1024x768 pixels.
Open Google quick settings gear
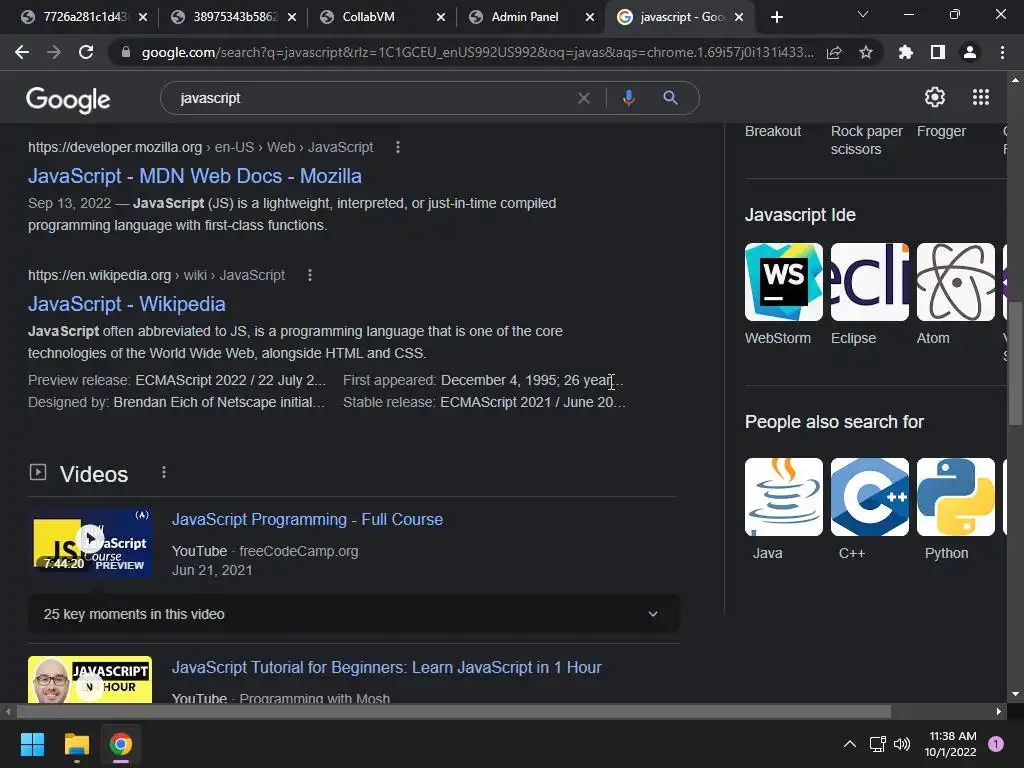coord(935,97)
